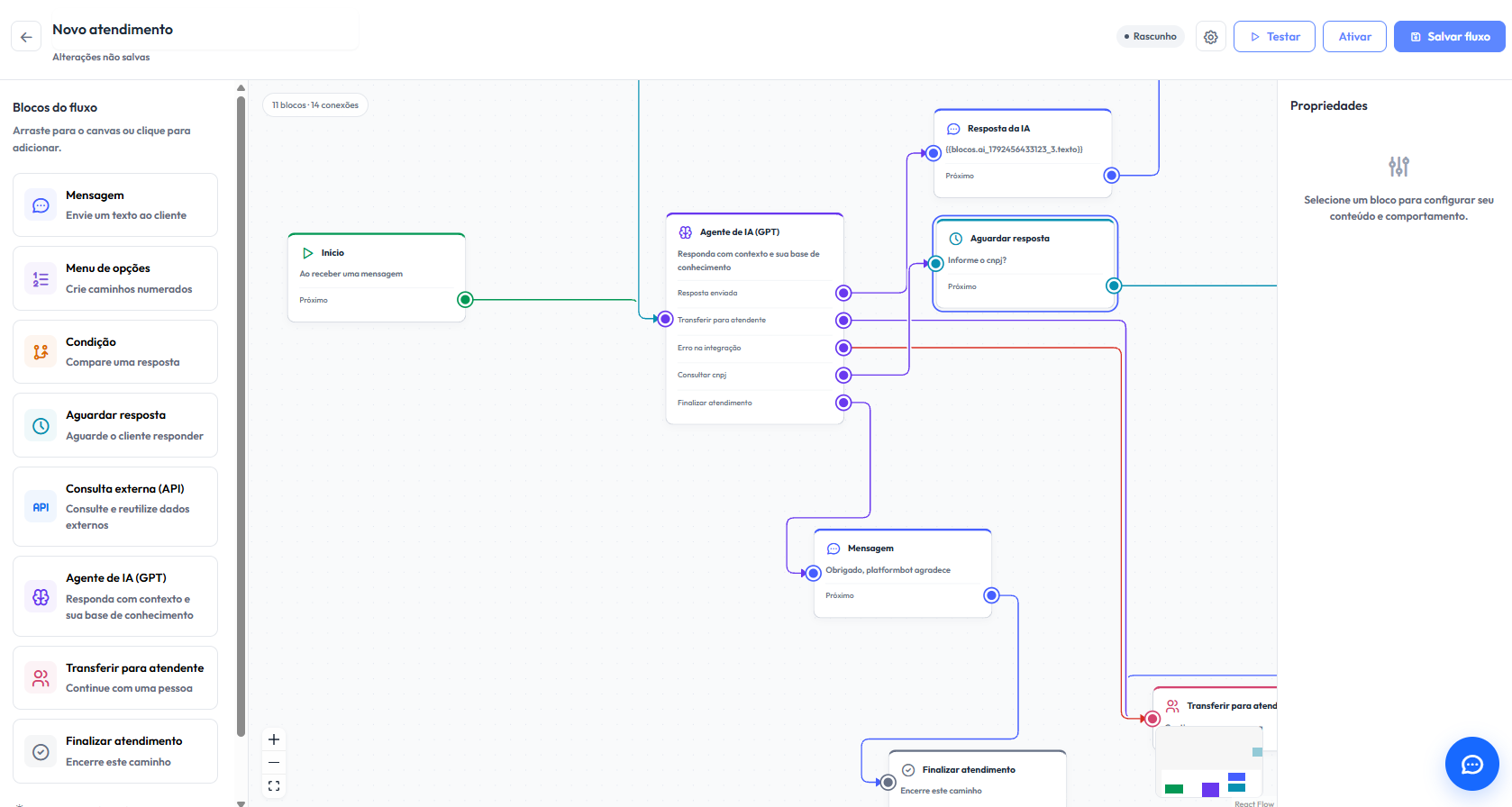Click Resposta da IA node's Próximo output handle
Screen dimensions: 1512x807
tap(1112, 176)
